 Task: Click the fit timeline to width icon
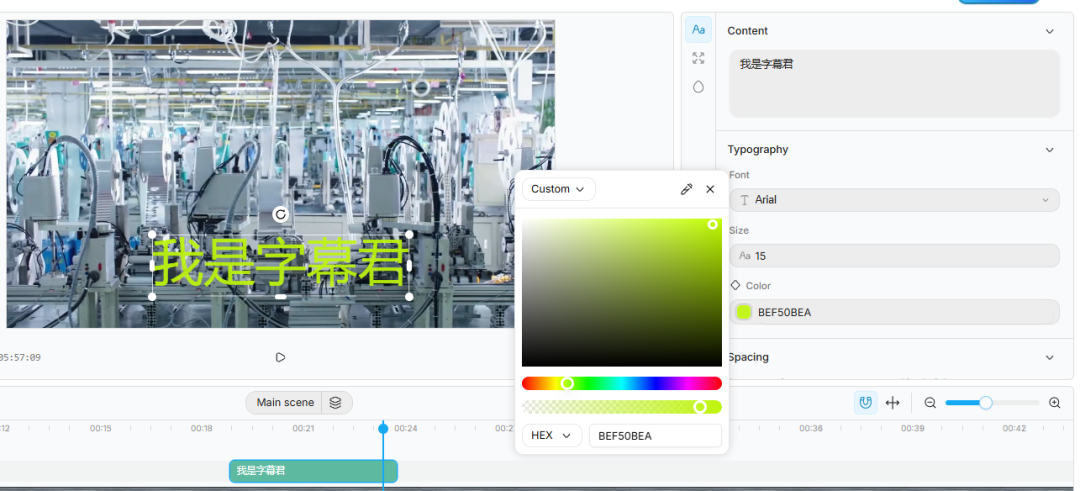click(893, 403)
